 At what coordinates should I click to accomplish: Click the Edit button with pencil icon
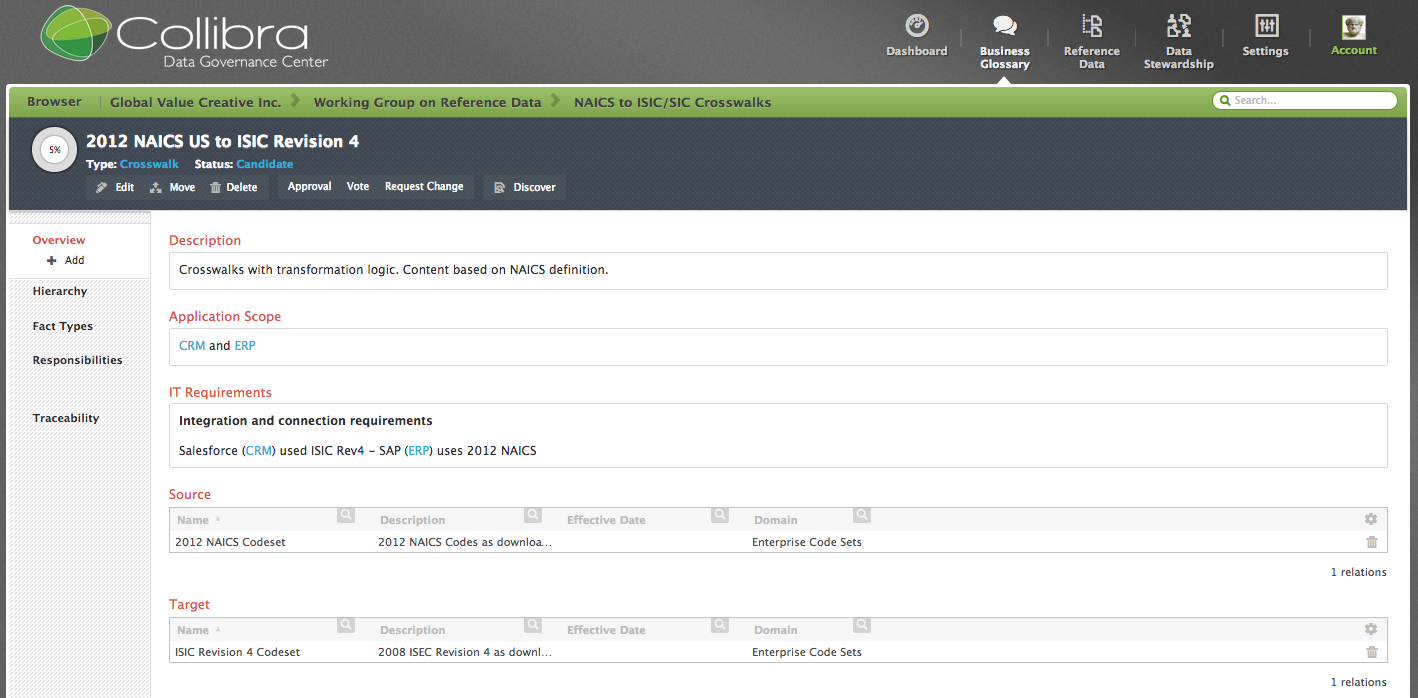point(115,187)
